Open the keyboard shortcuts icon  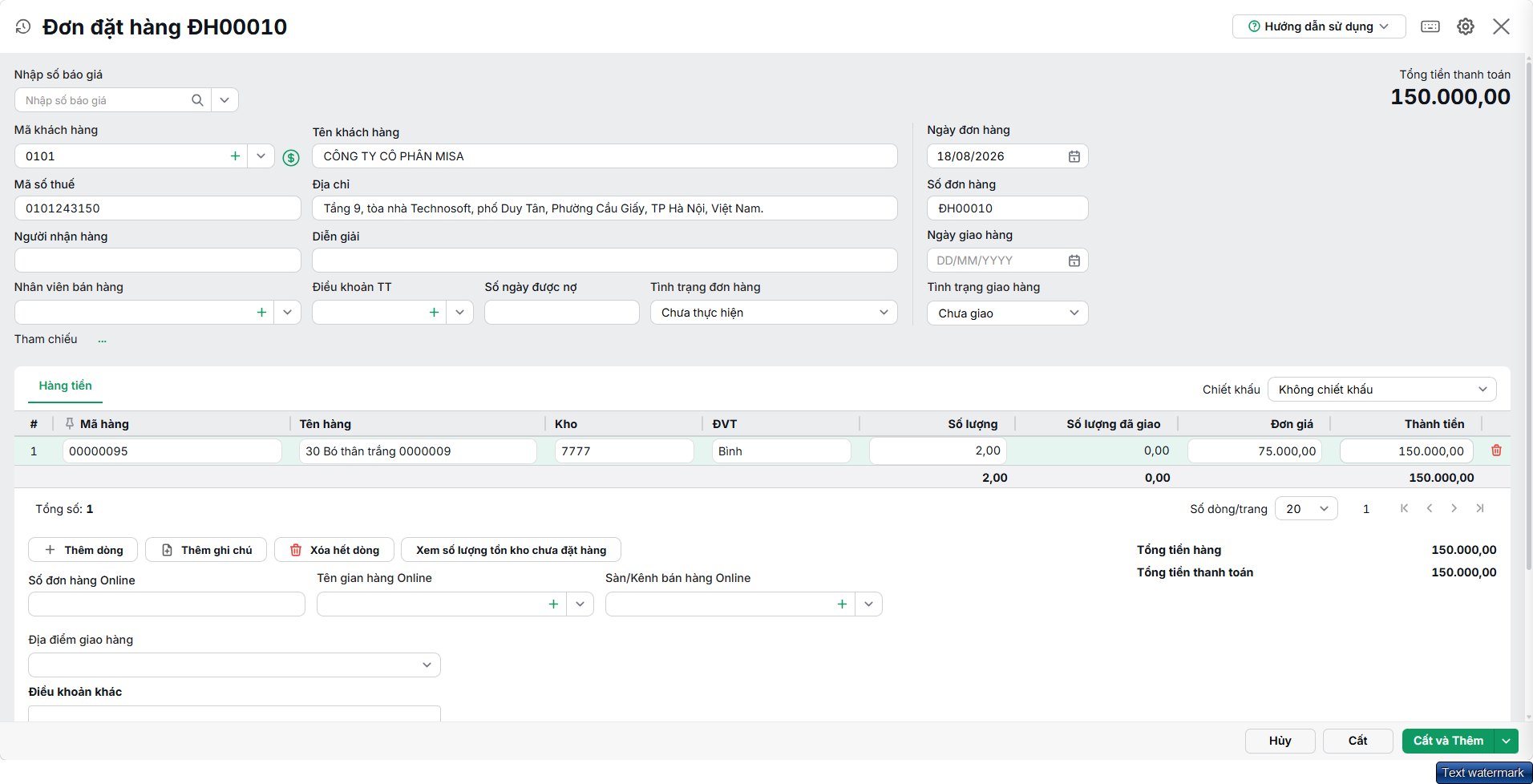click(x=1430, y=26)
